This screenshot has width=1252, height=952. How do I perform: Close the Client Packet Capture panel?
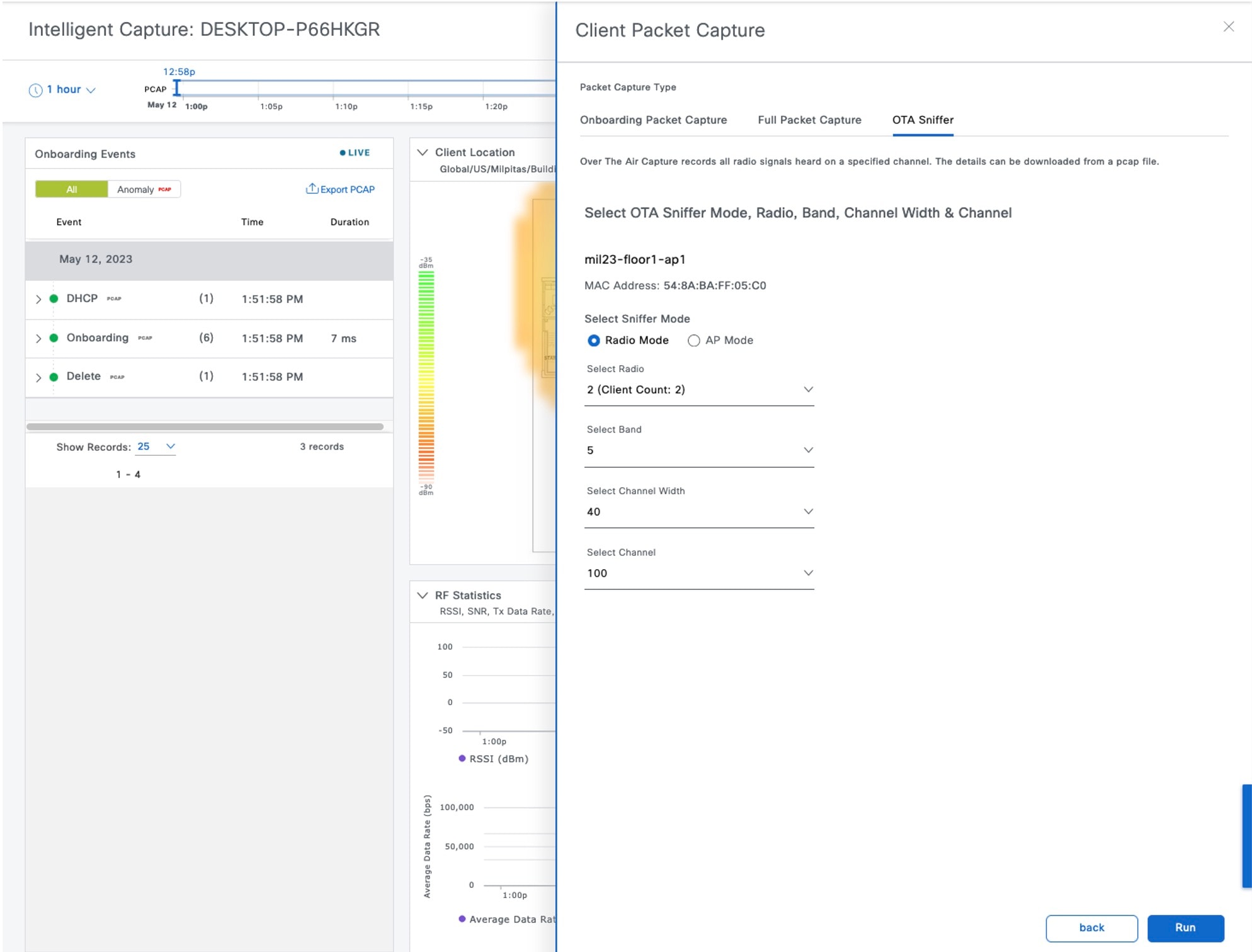point(1228,26)
